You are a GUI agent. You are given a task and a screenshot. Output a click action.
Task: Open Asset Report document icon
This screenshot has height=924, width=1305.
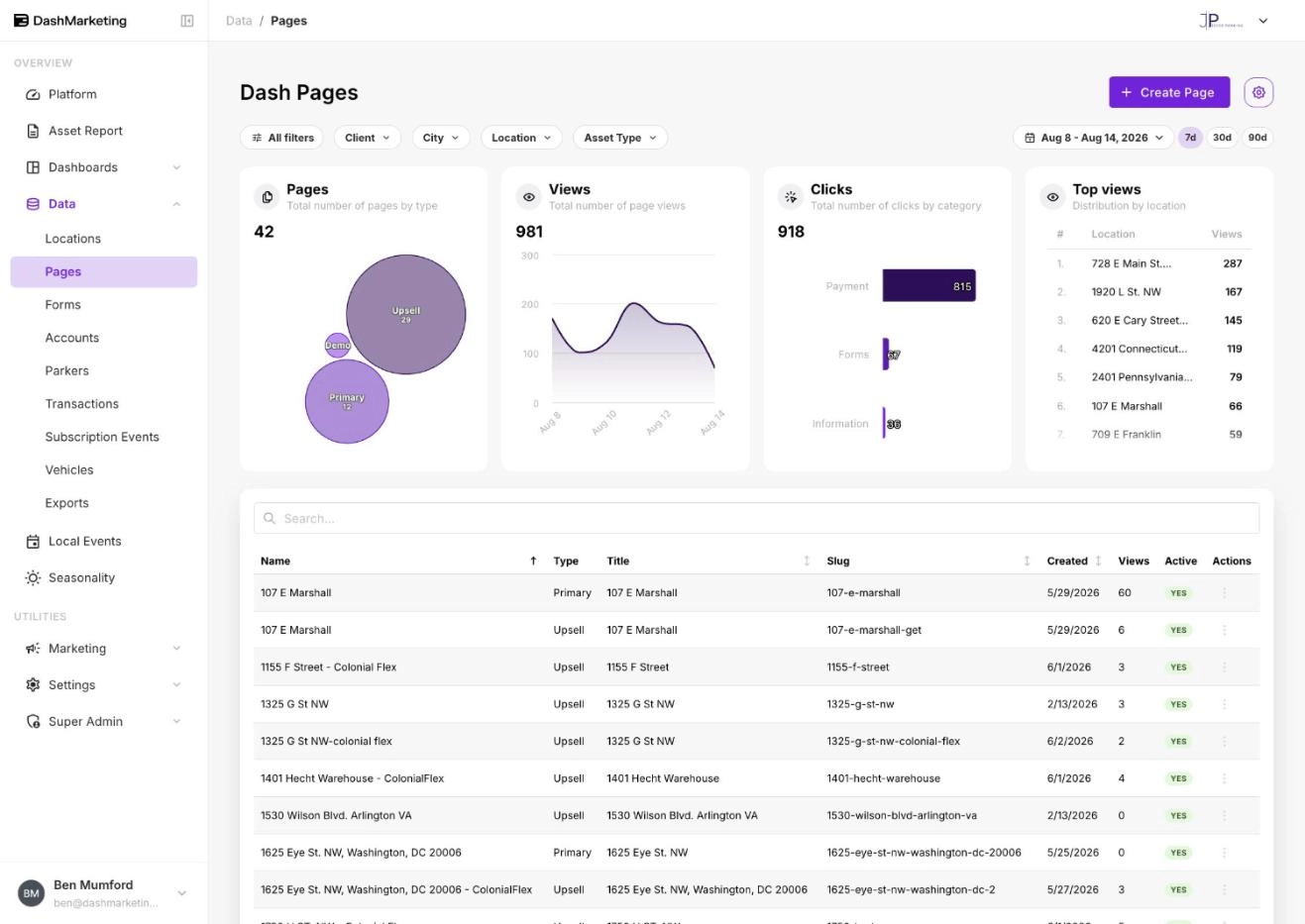[33, 131]
